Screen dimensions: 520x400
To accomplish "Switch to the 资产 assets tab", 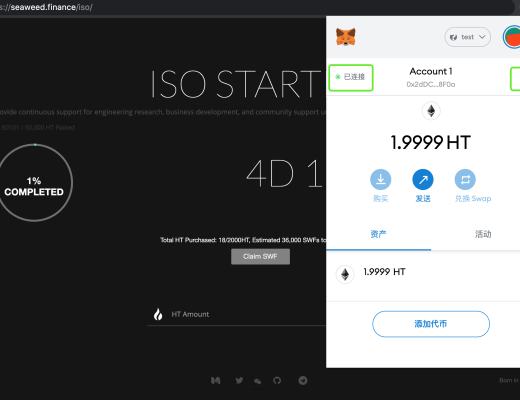I will click(378, 234).
